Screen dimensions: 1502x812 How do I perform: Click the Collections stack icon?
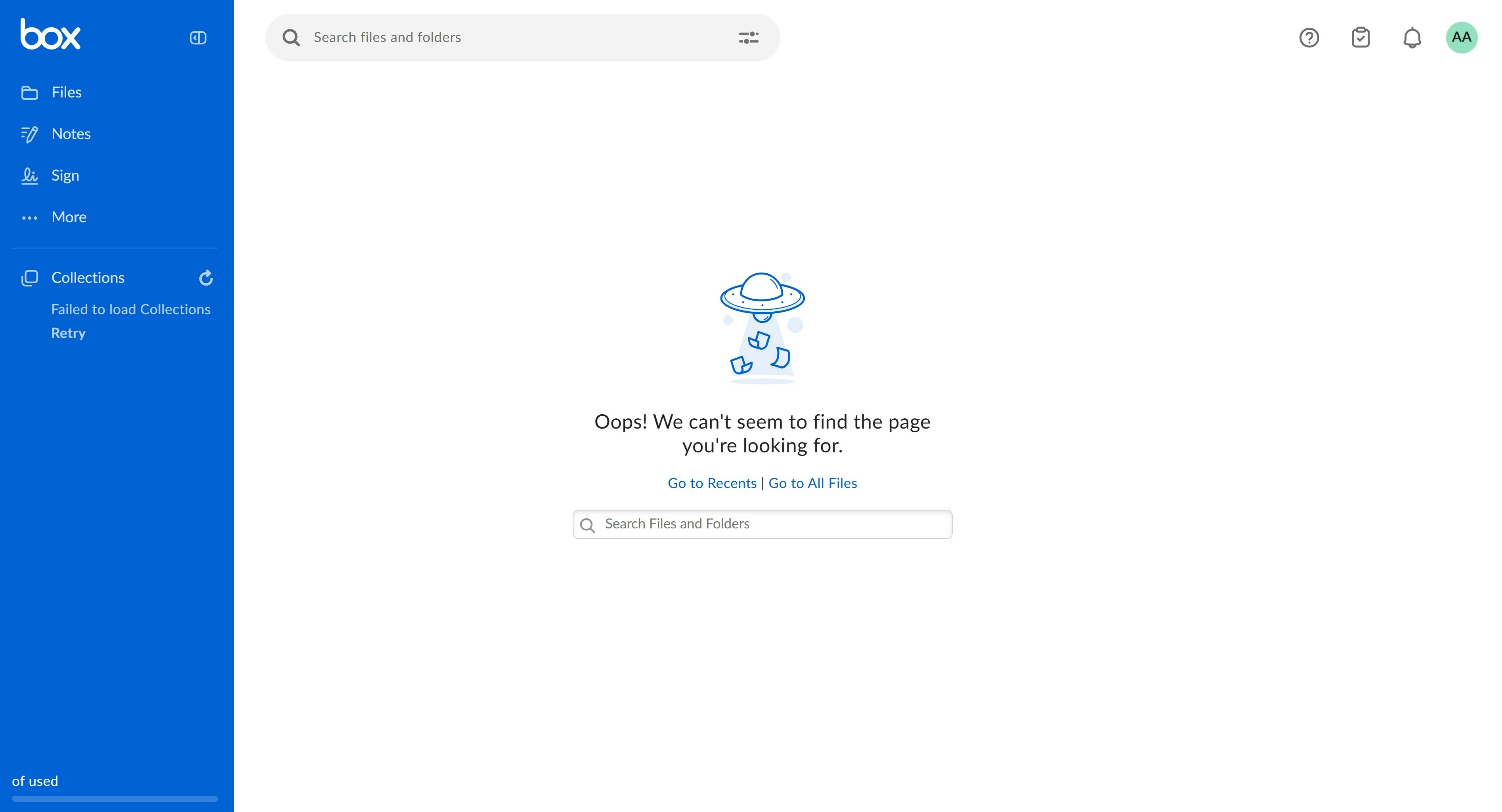click(30, 278)
